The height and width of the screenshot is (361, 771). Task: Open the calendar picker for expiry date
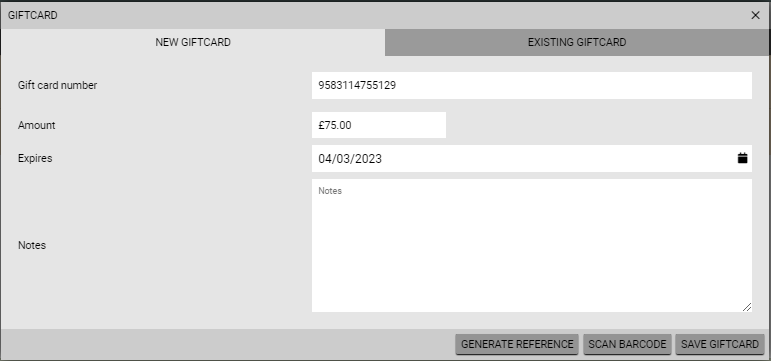(742, 158)
